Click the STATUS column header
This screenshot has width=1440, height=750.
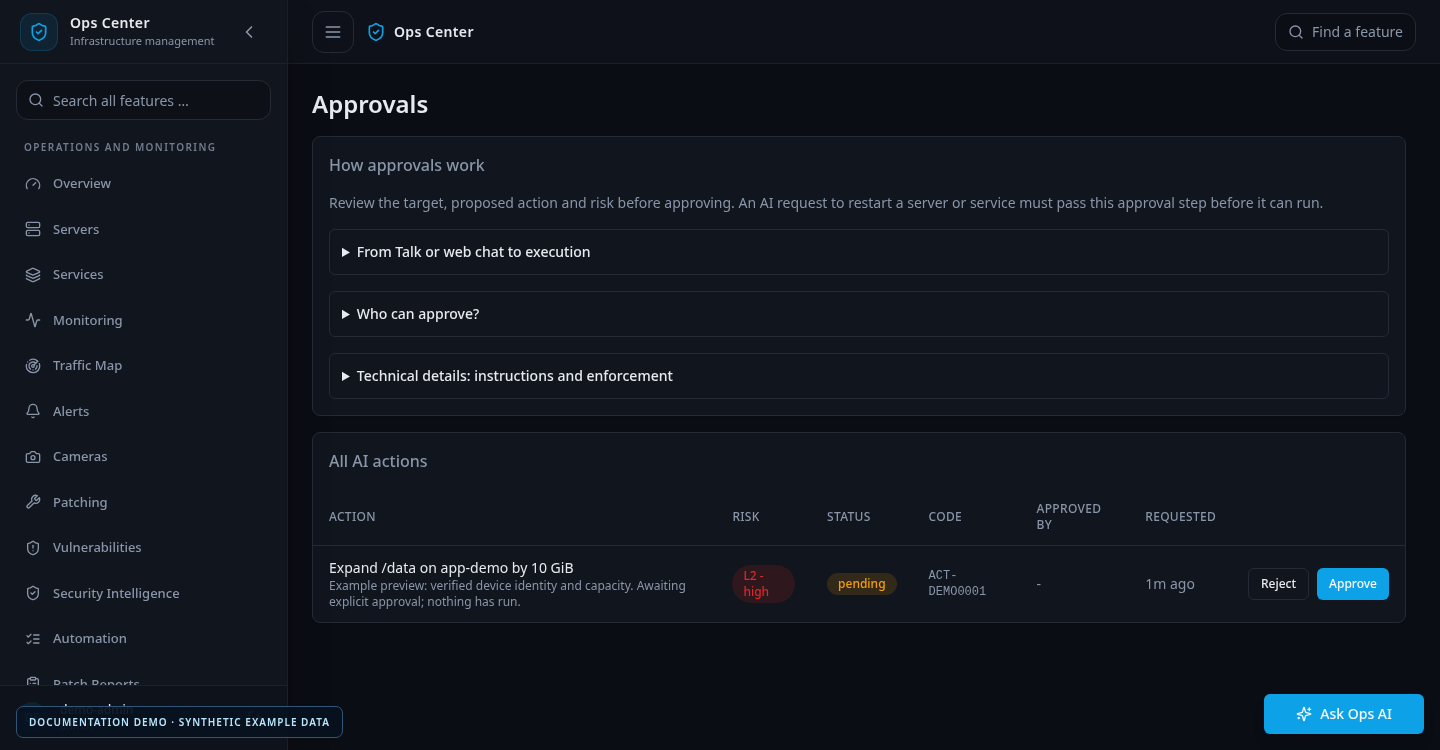point(849,517)
